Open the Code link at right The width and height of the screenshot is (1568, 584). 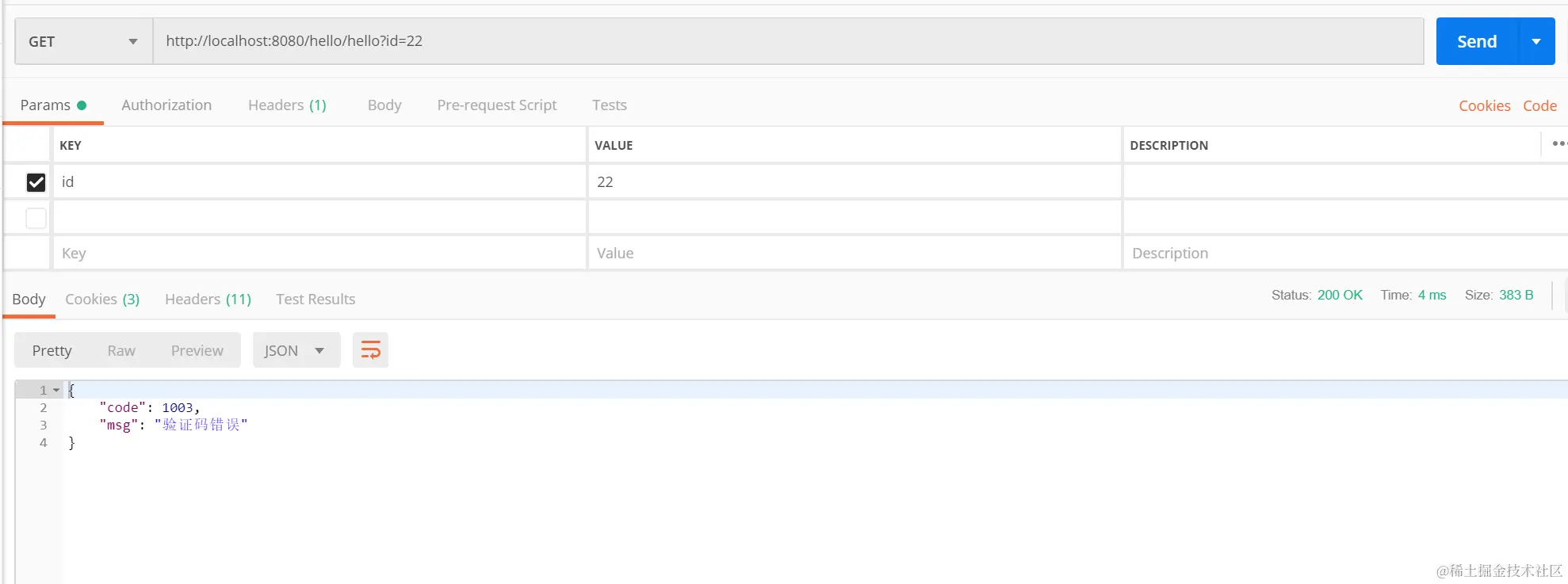coord(1539,106)
